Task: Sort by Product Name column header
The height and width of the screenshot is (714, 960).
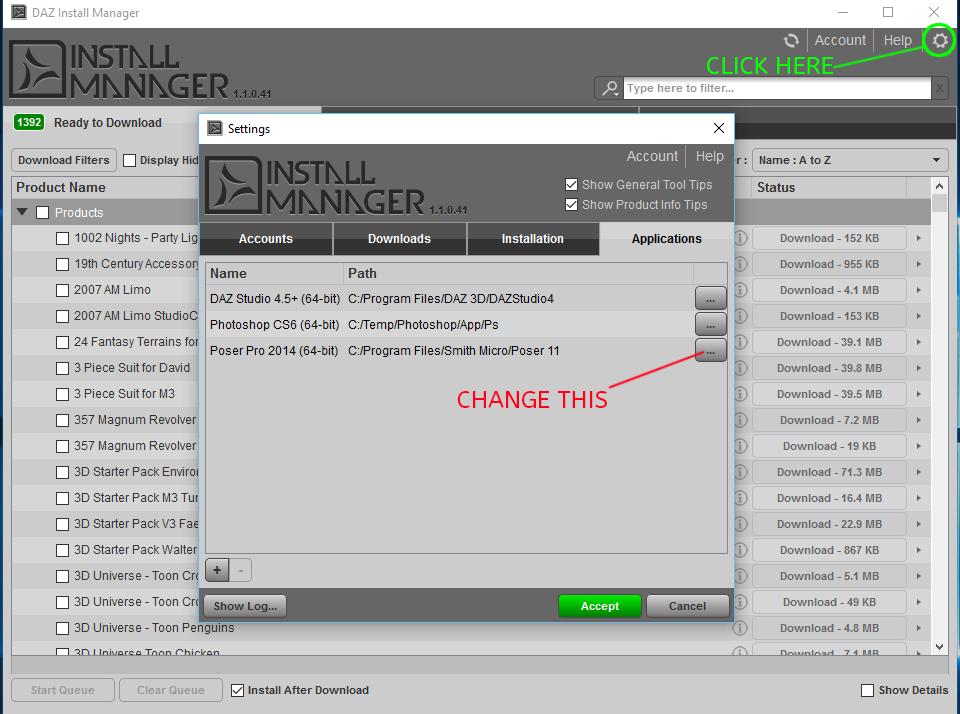Action: [x=61, y=187]
